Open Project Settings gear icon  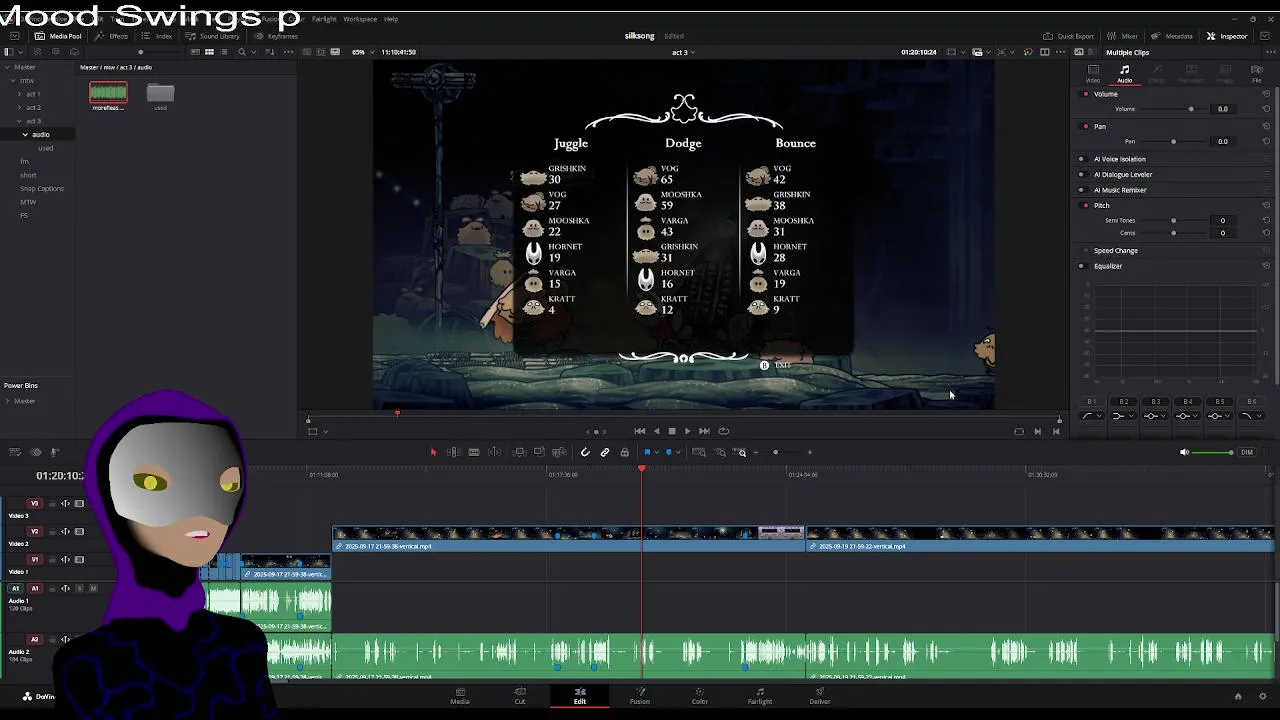[1263, 696]
